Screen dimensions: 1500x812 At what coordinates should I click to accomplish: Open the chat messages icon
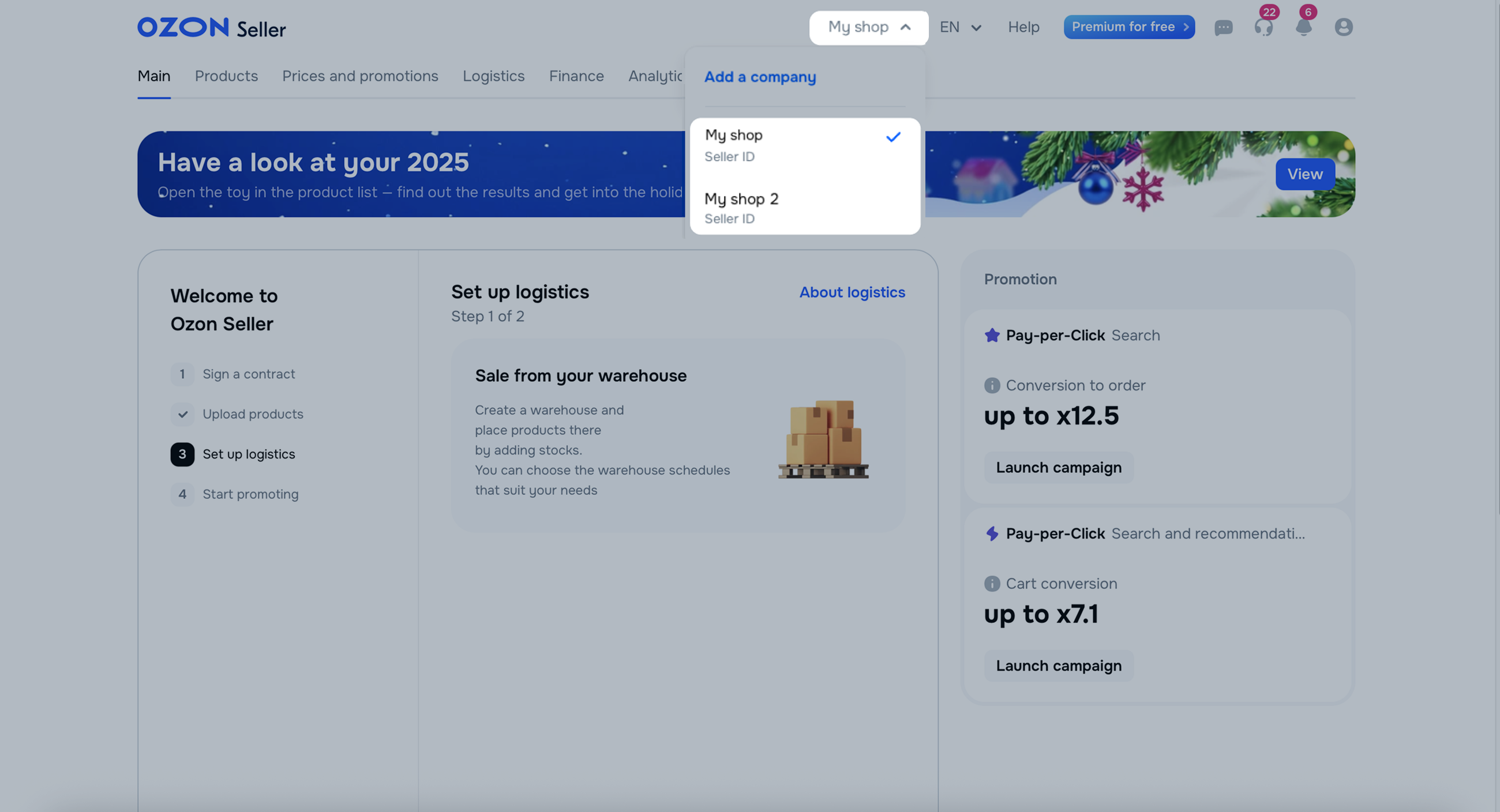click(x=1223, y=27)
